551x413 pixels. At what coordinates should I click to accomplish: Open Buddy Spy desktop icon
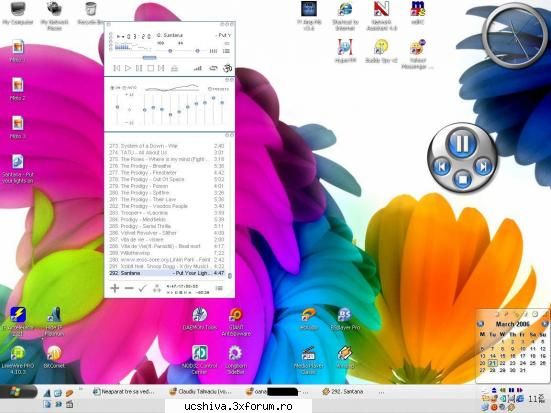click(381, 51)
